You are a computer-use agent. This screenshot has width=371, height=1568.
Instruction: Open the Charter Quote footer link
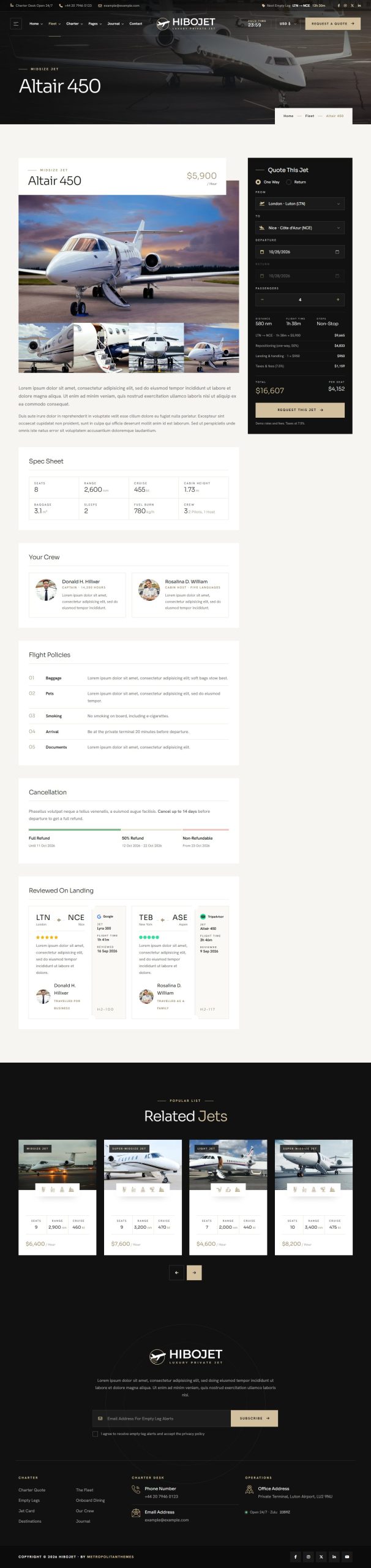32,1490
